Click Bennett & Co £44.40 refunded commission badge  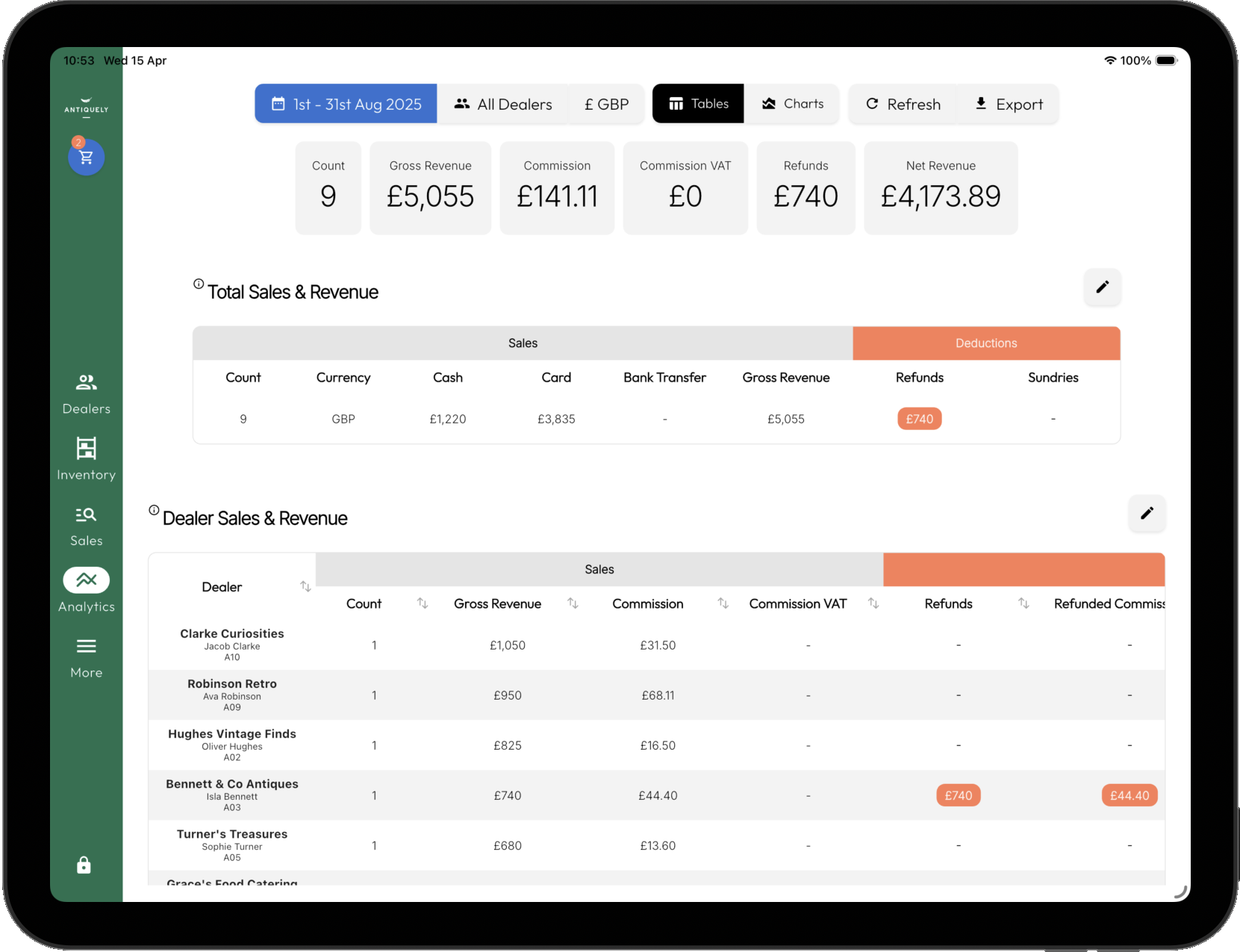(x=1129, y=795)
